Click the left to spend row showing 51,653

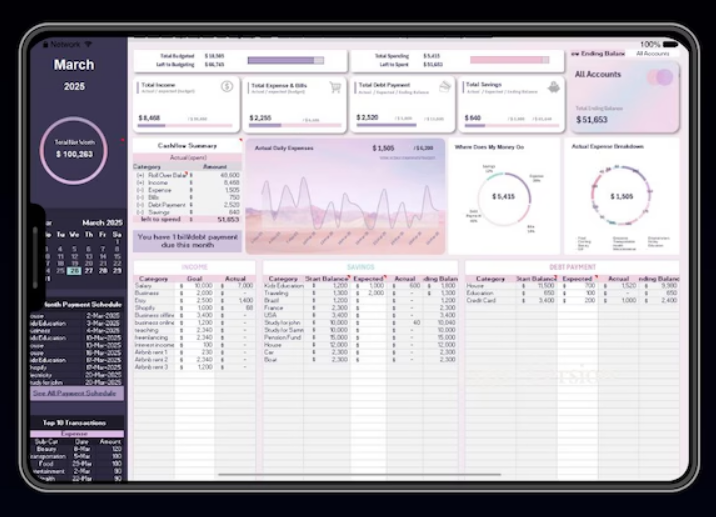coord(187,219)
